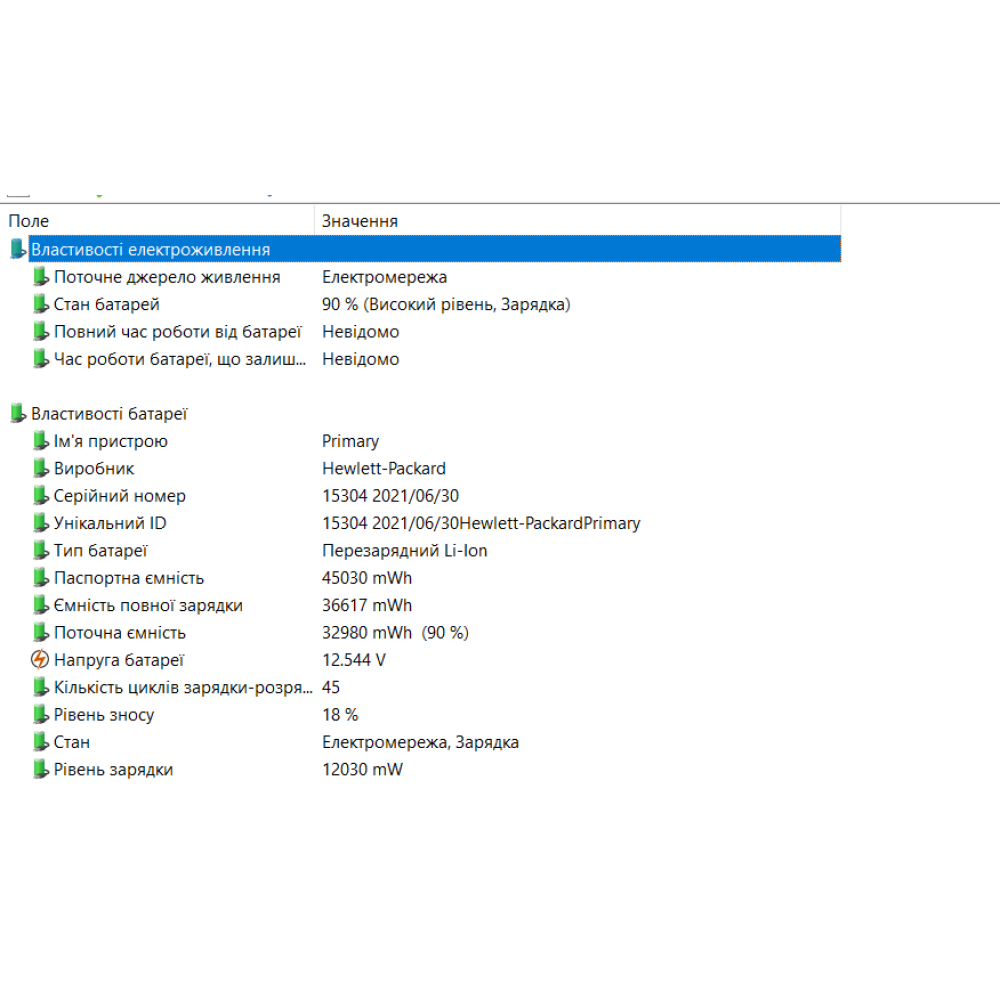Click the value Primary
The image size is (1000, 1000).
[x=350, y=441]
